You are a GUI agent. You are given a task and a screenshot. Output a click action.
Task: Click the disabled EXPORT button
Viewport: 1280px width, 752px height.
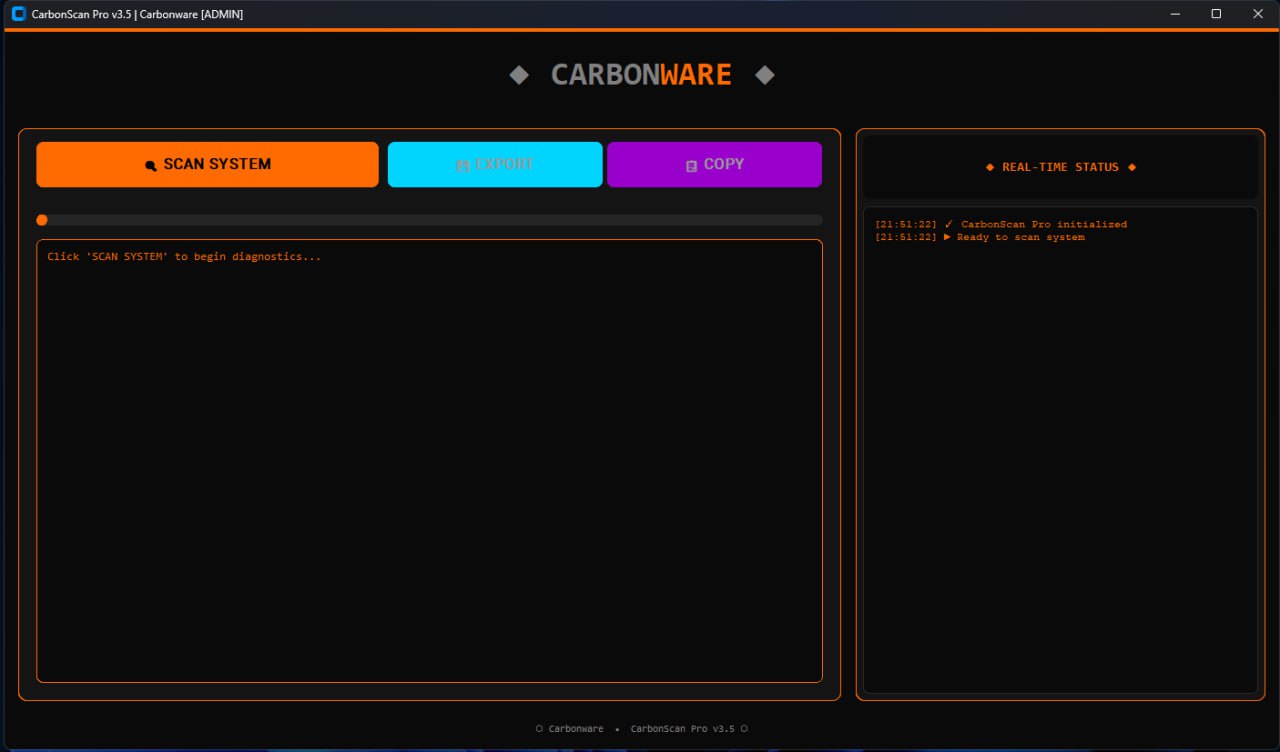(494, 164)
